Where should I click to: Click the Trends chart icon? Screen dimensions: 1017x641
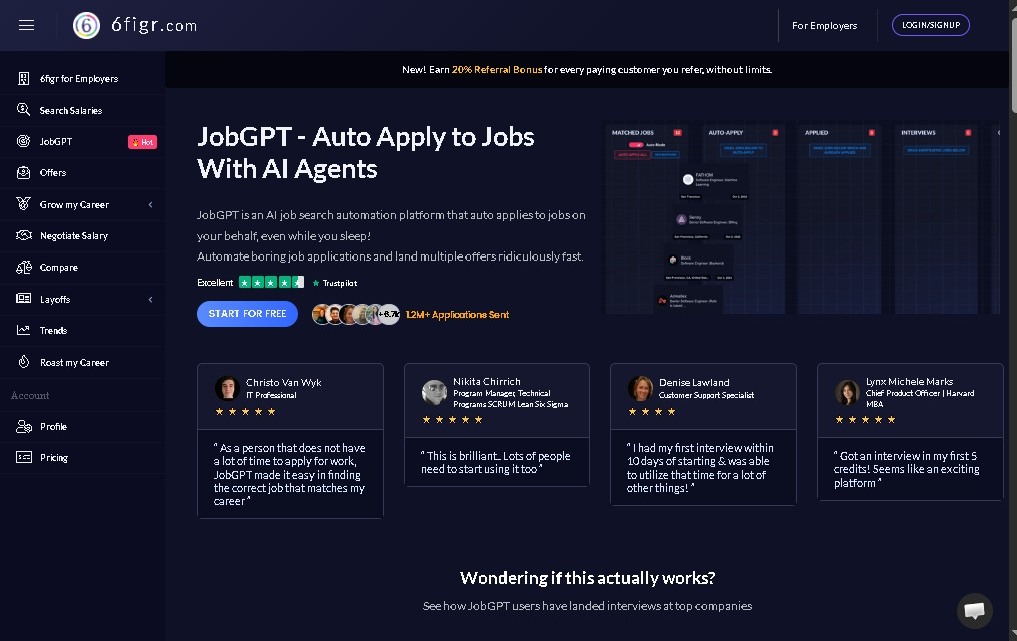(23, 330)
